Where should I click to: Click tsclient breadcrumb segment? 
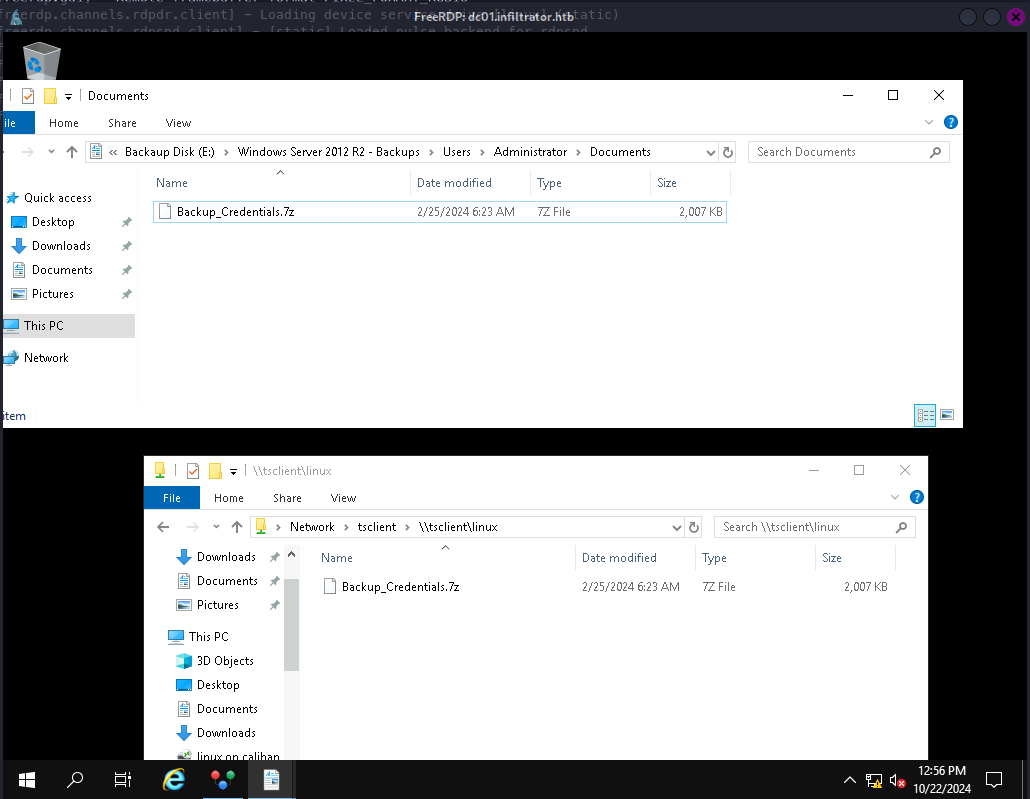click(x=376, y=527)
